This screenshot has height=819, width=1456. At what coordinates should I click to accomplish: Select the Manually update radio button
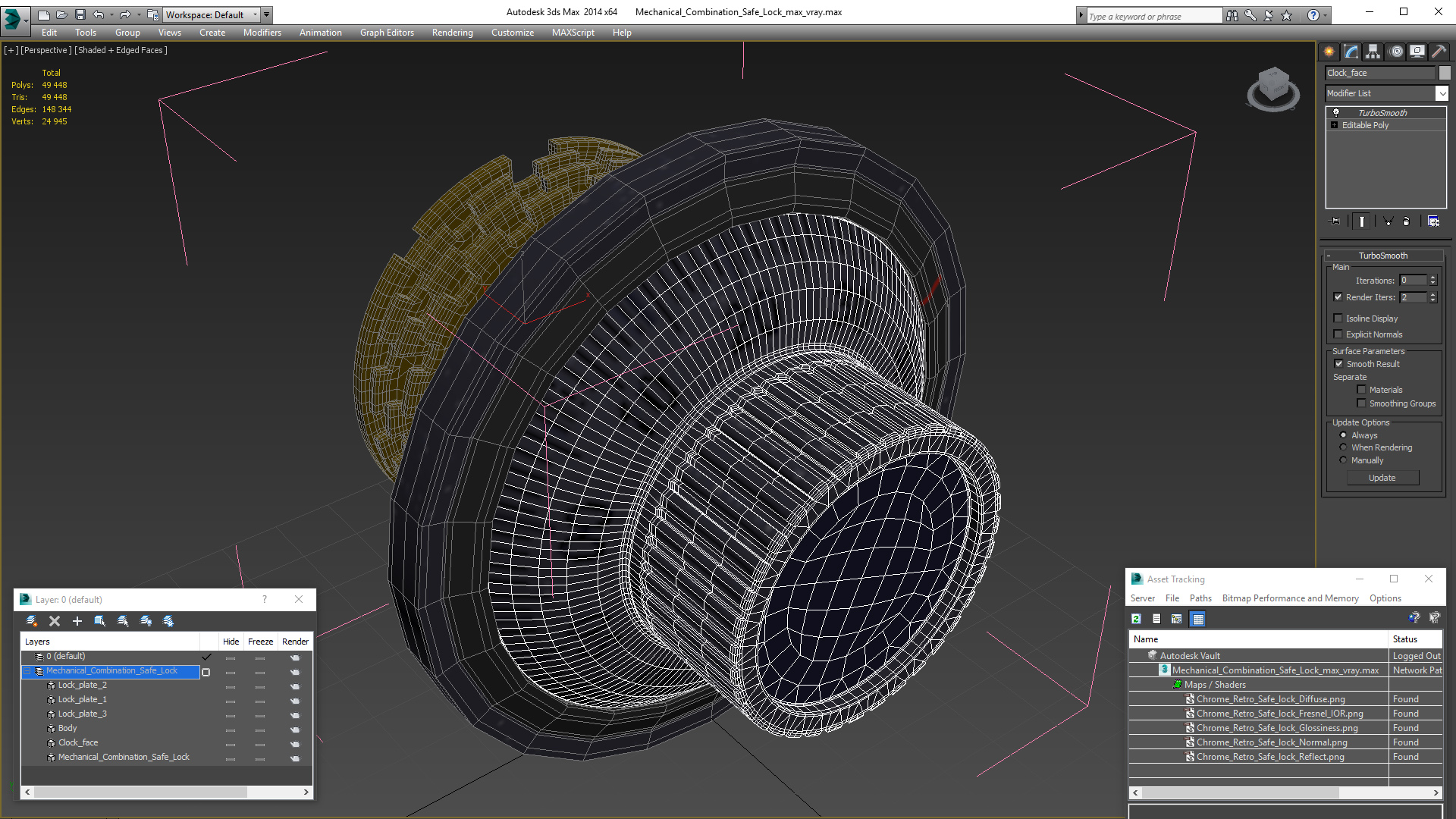pyautogui.click(x=1344, y=460)
